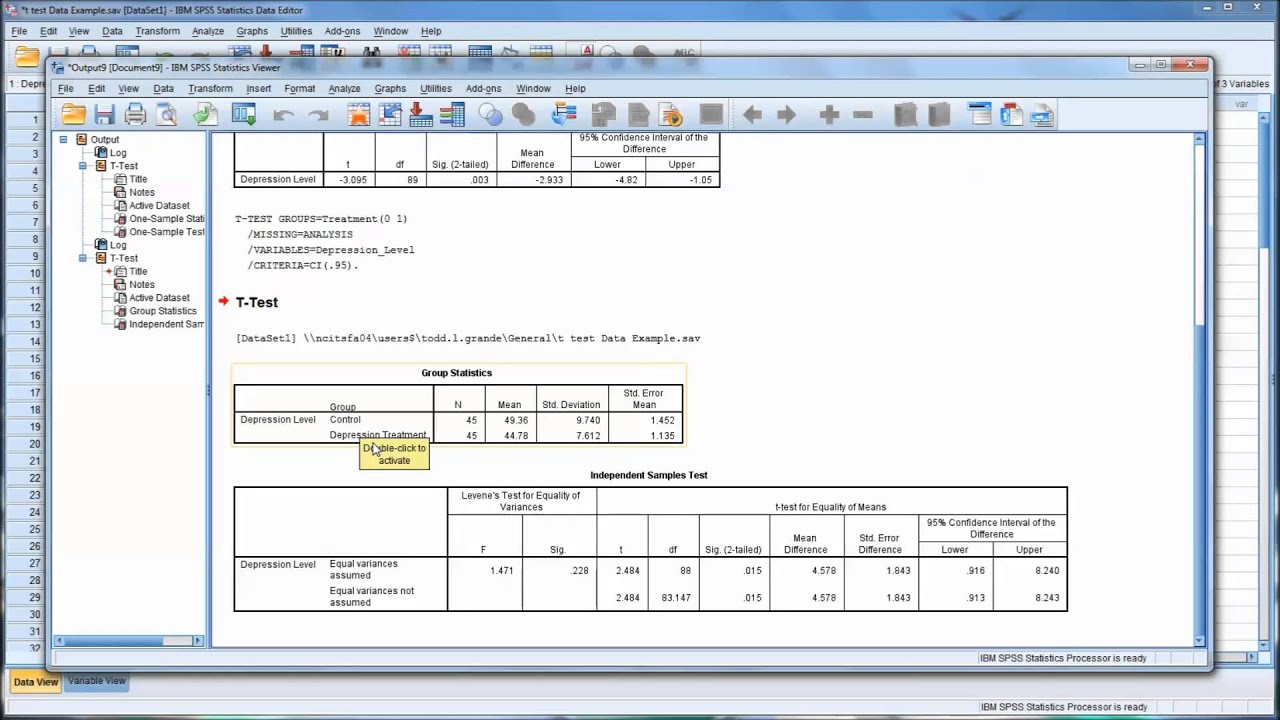
Task: Select One-Sample Statistics in outline
Action: pyautogui.click(x=166, y=219)
